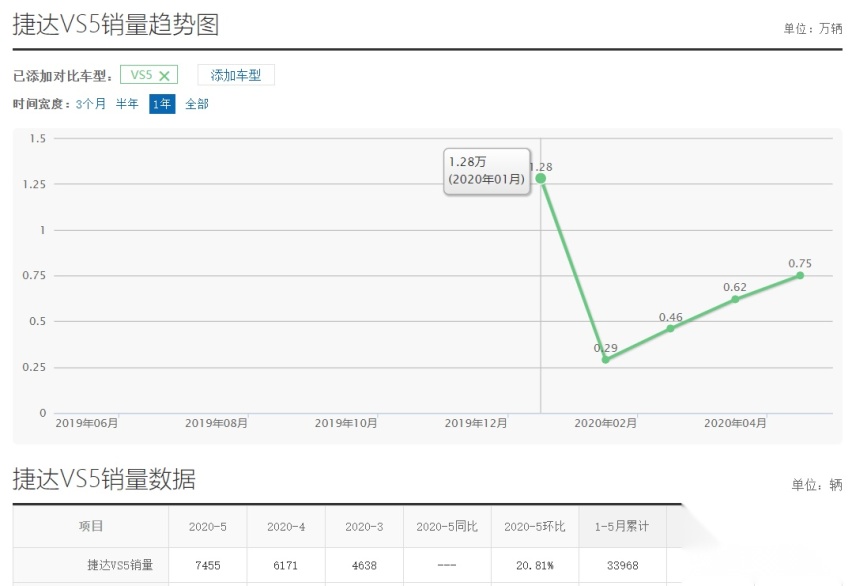Image resolution: width=852 pixels, height=586 pixels.
Task: Click the 33968 cumulative sales cell
Action: [x=623, y=565]
